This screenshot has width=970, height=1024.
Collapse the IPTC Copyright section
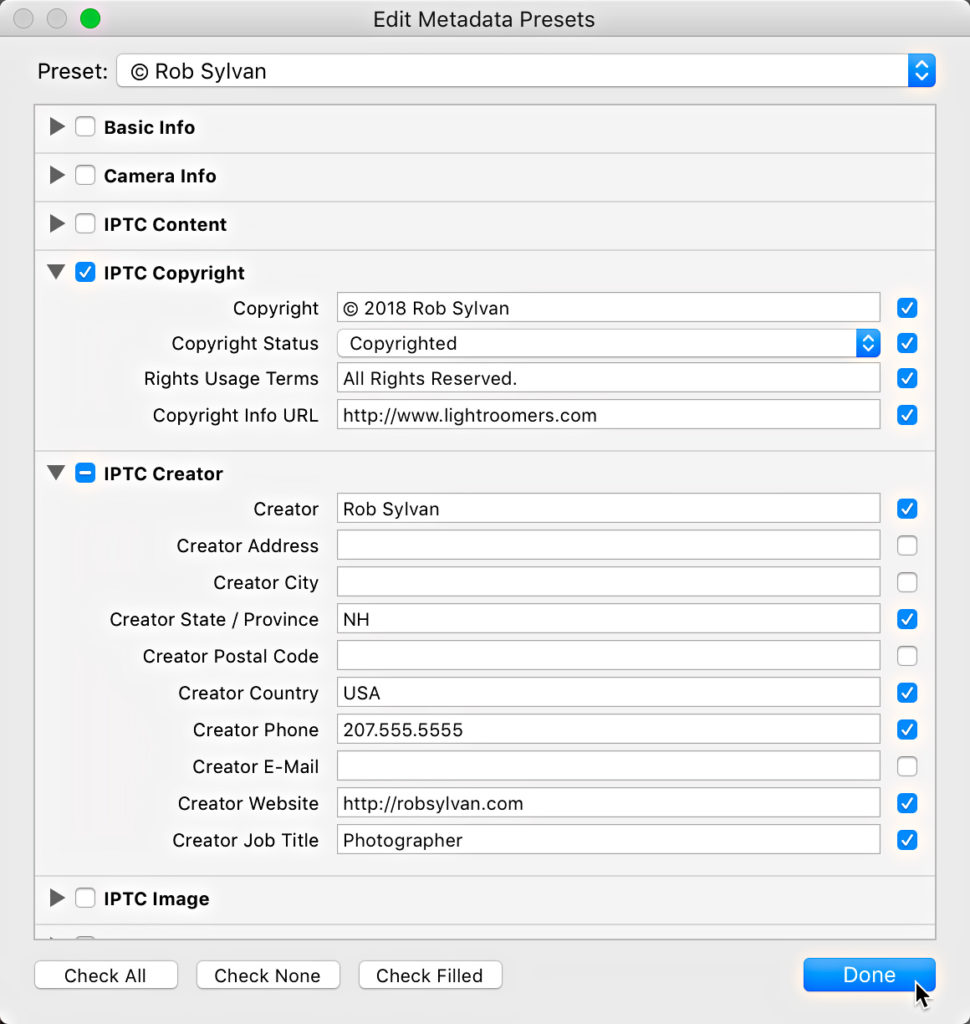click(x=57, y=272)
